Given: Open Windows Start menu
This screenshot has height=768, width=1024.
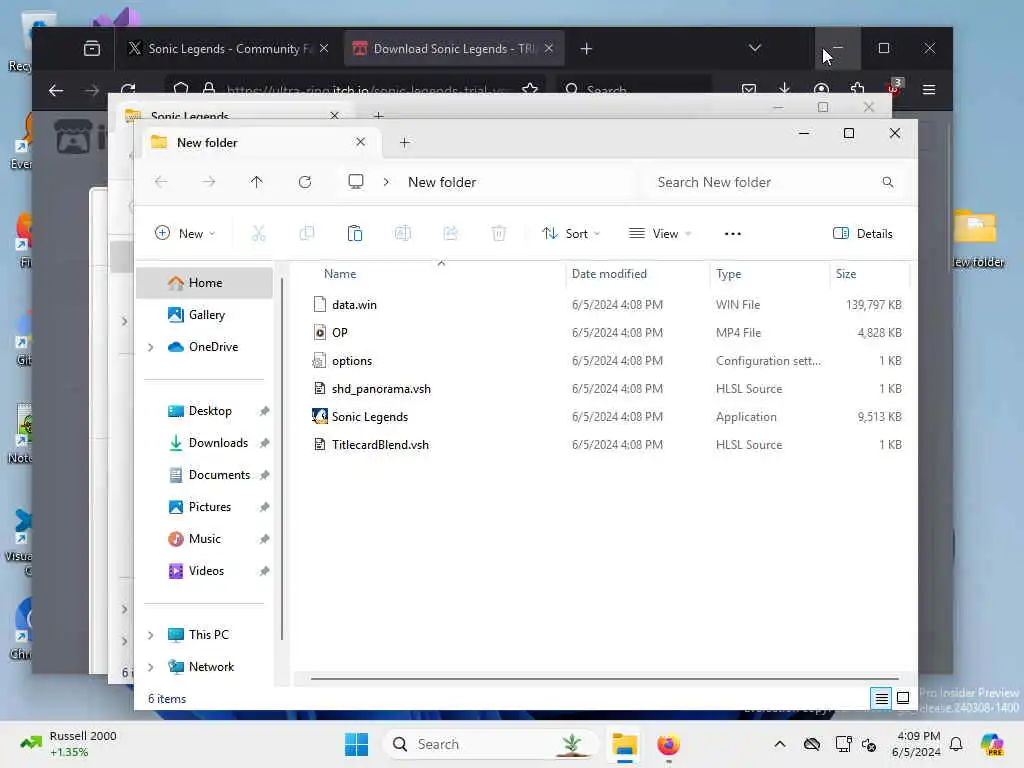Looking at the screenshot, I should click(x=357, y=744).
